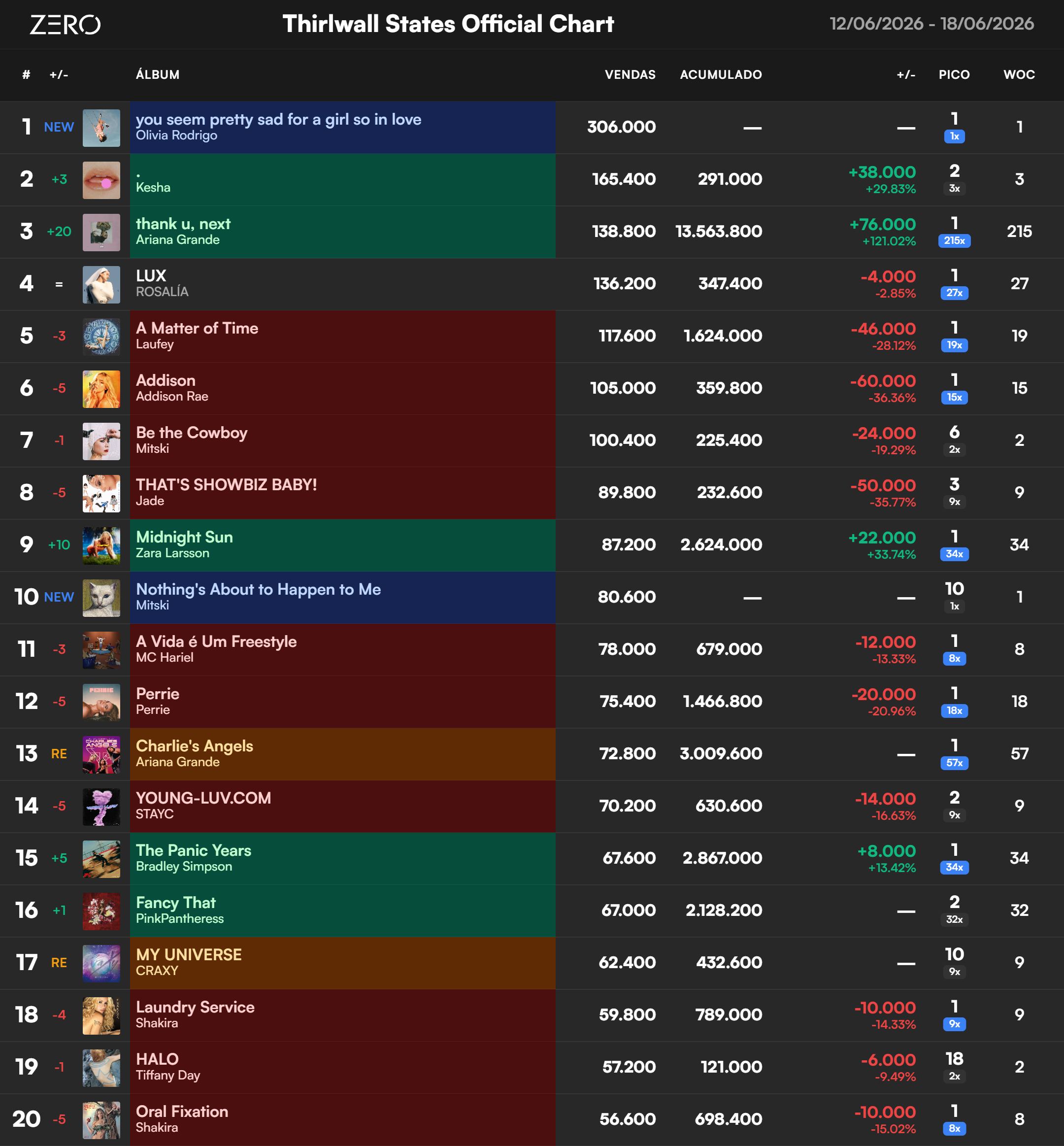This screenshot has height=1146, width=1064.
Task: Click the +76.000 sales change value
Action: tap(883, 225)
